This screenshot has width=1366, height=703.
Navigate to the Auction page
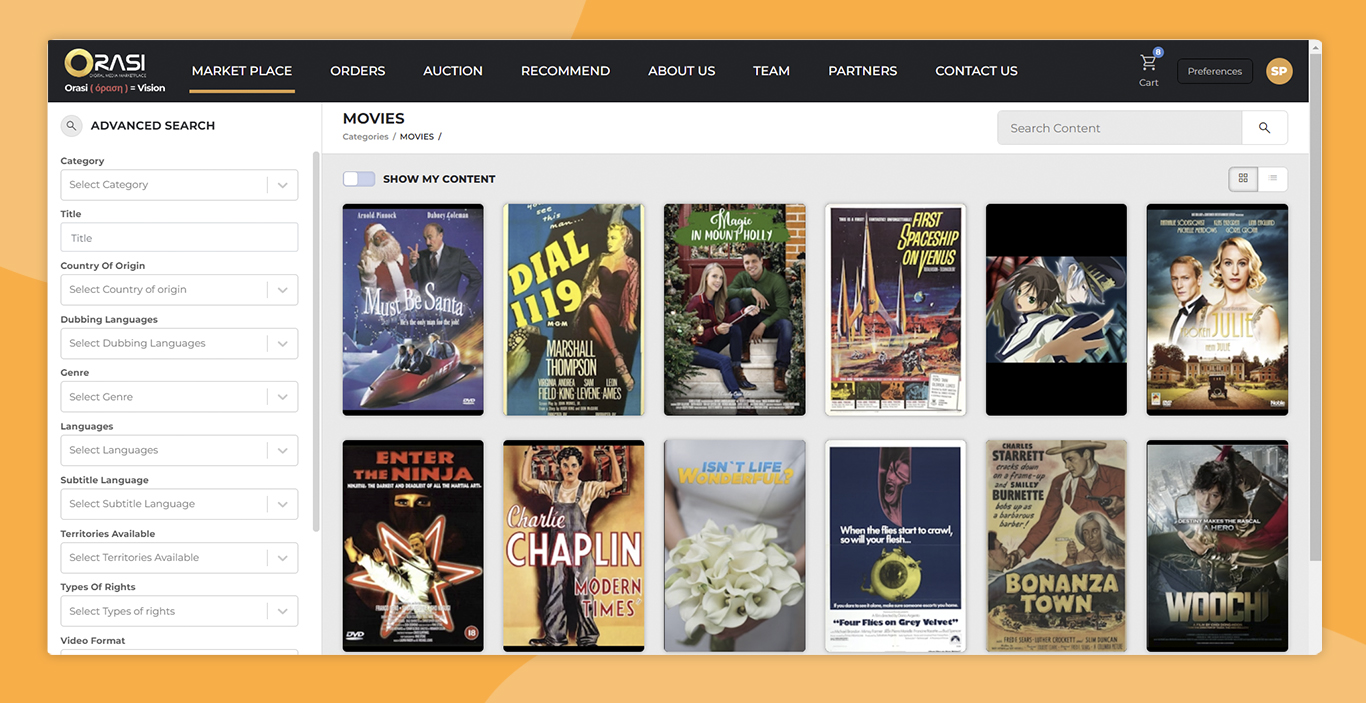tap(453, 71)
